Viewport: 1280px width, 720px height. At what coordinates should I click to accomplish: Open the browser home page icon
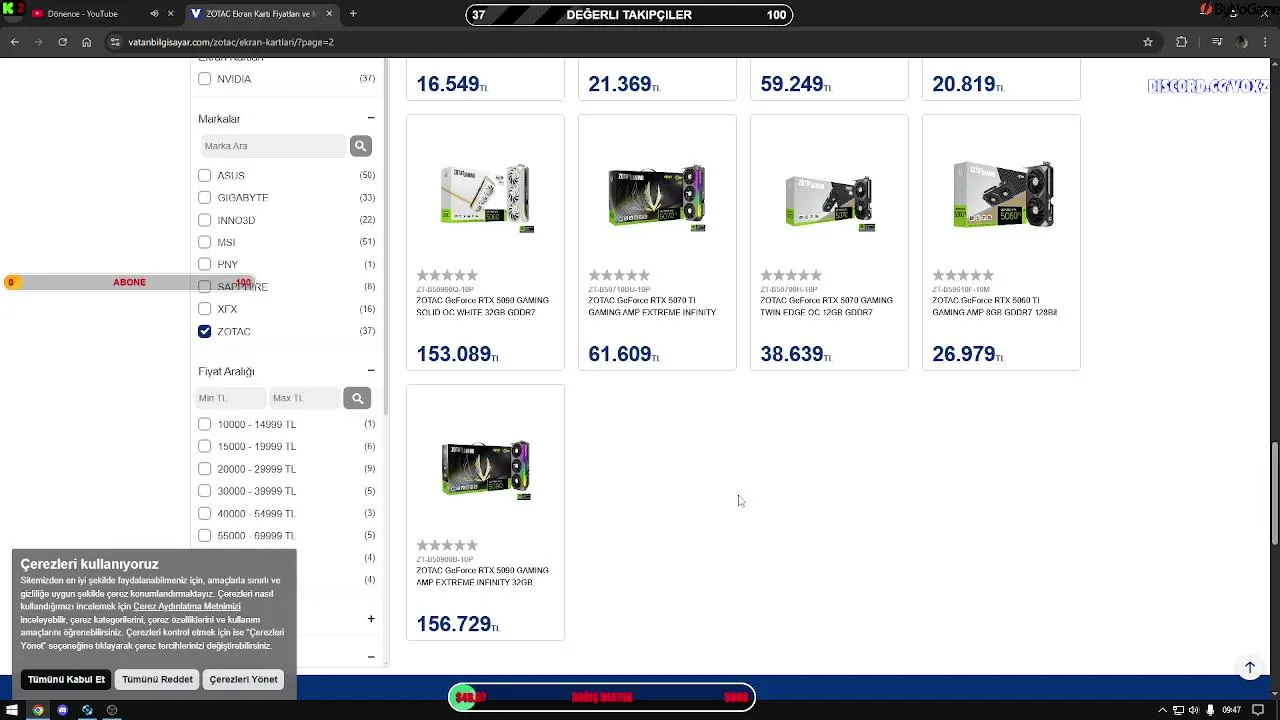point(86,42)
